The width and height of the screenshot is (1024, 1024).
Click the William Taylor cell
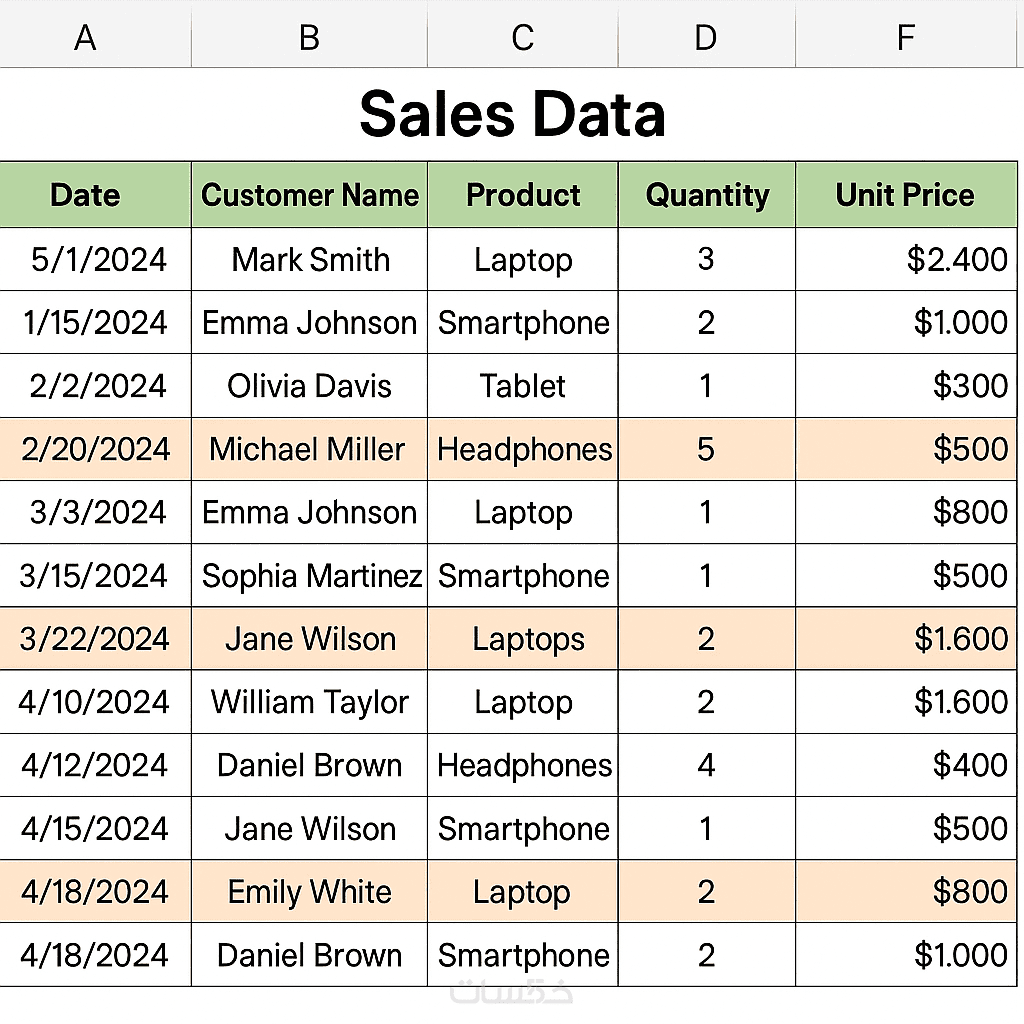pos(309,702)
